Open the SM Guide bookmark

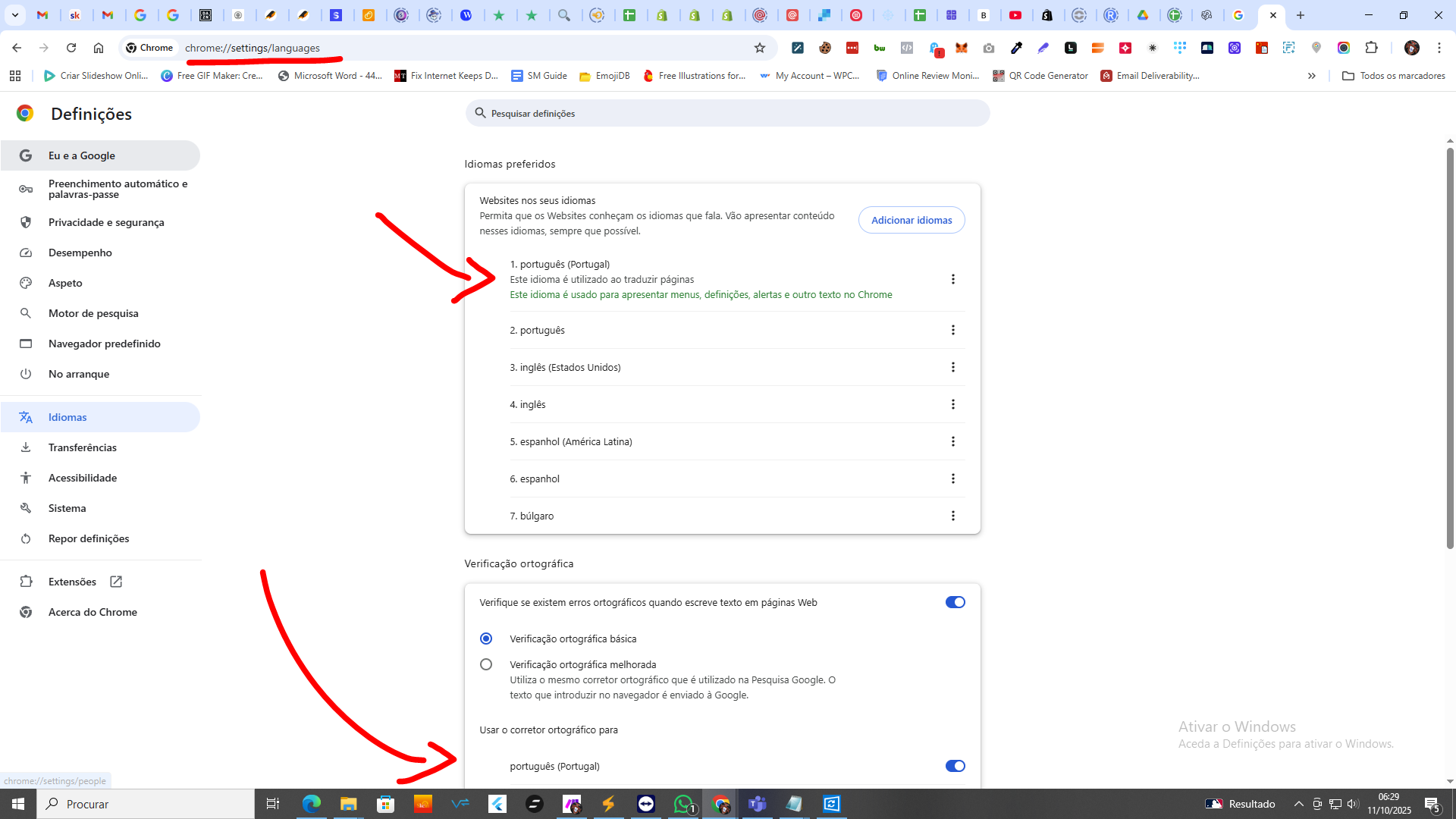[x=539, y=76]
